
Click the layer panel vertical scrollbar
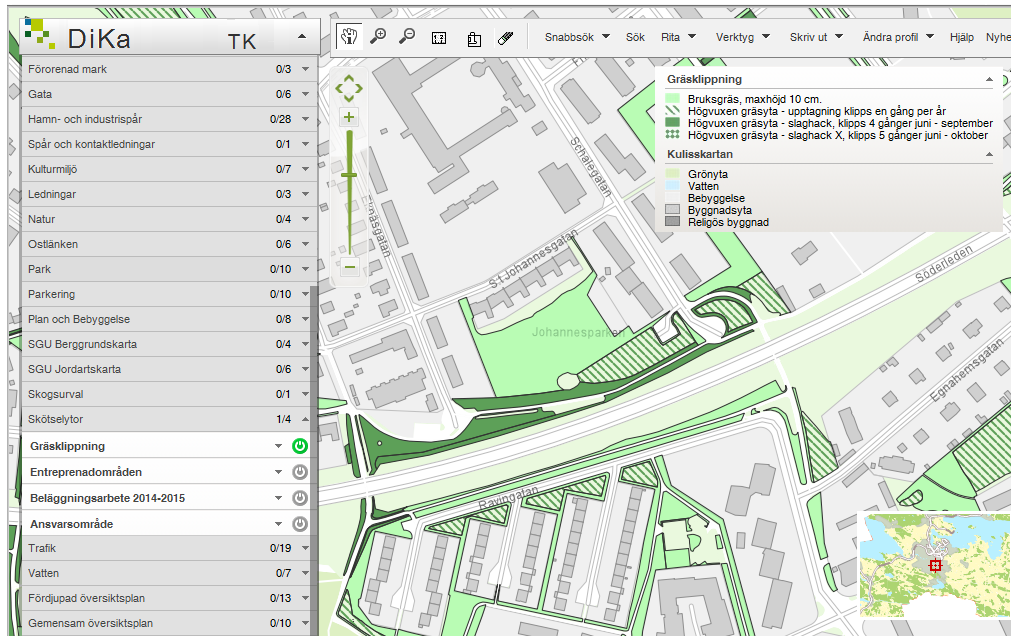tap(315, 461)
